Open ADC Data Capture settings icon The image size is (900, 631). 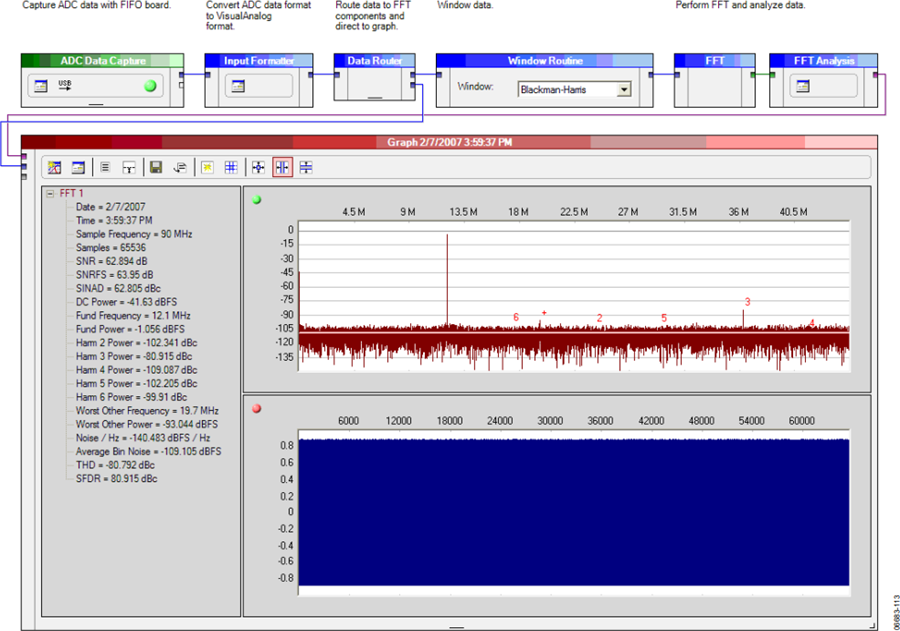click(x=41, y=86)
